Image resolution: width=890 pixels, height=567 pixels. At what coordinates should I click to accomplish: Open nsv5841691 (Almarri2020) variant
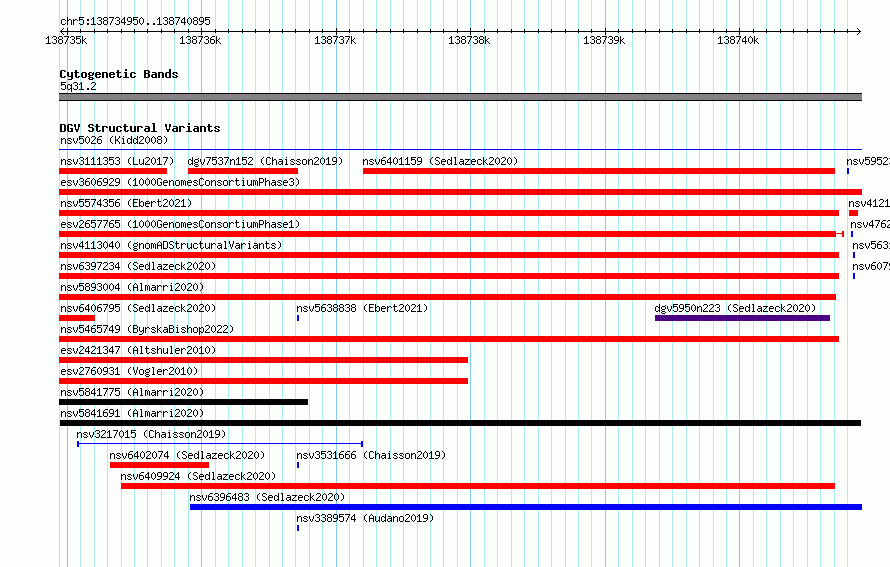pyautogui.click(x=460, y=423)
